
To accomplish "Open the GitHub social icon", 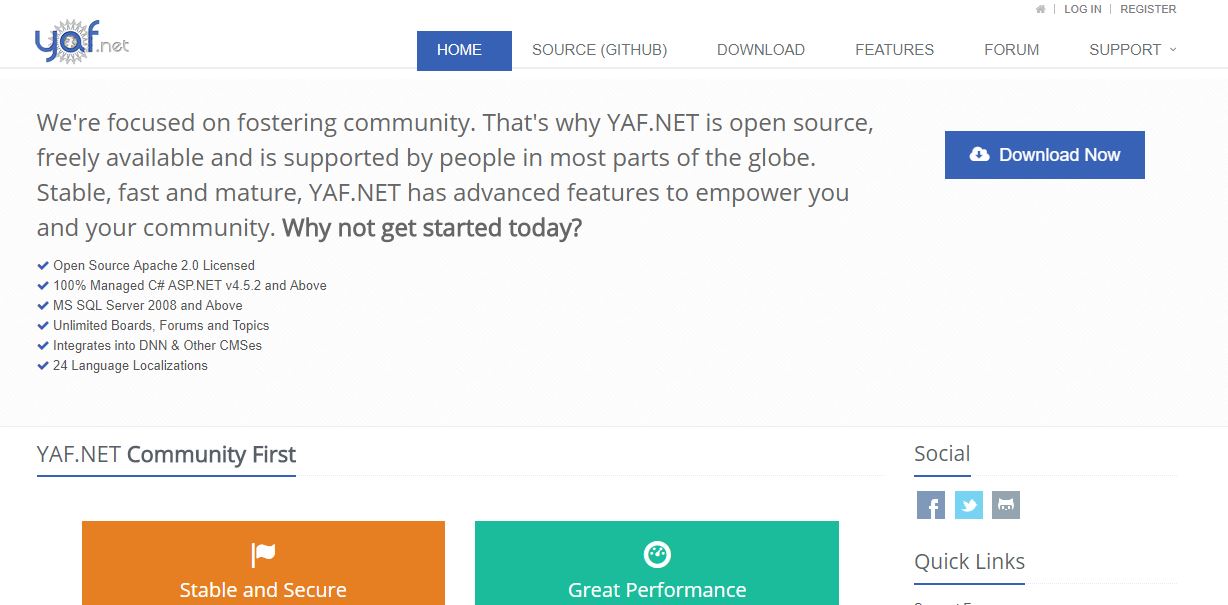I will click(1006, 505).
